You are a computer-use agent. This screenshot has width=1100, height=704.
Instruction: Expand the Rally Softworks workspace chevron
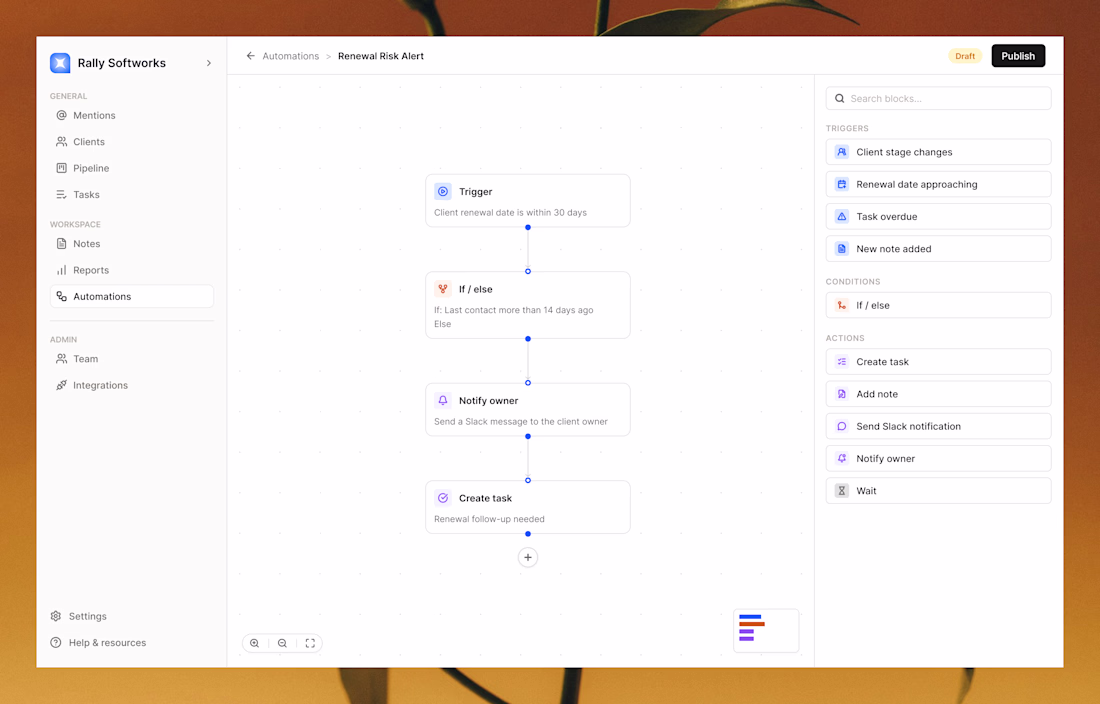click(208, 63)
